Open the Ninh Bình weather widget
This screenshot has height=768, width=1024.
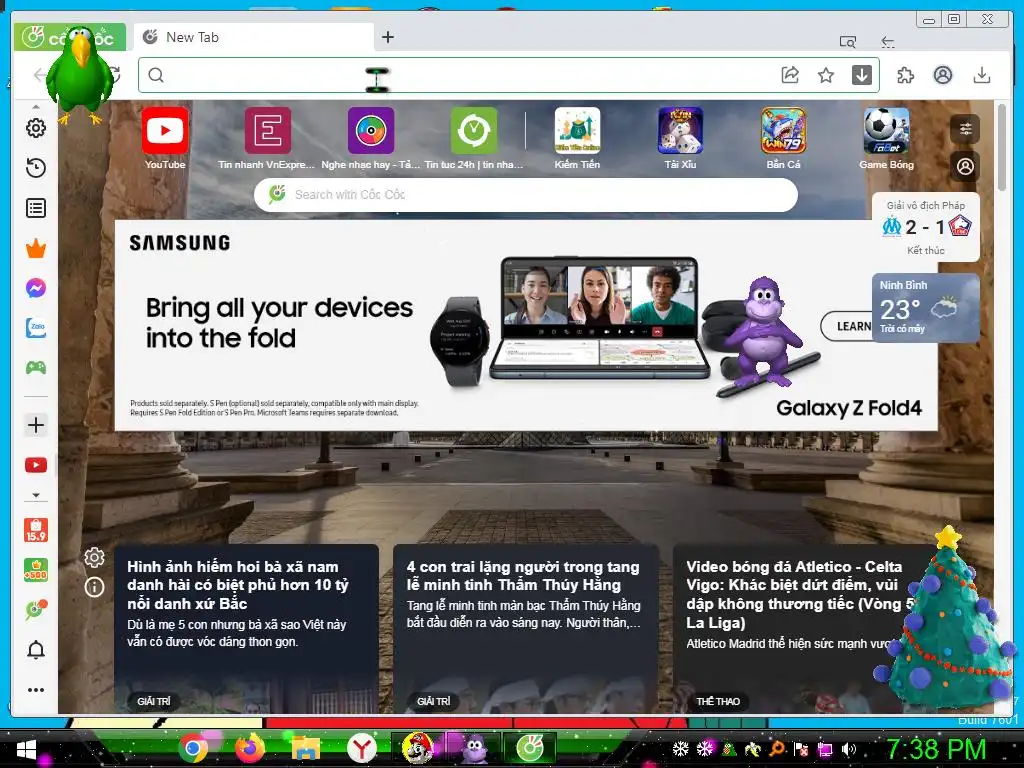tap(925, 308)
